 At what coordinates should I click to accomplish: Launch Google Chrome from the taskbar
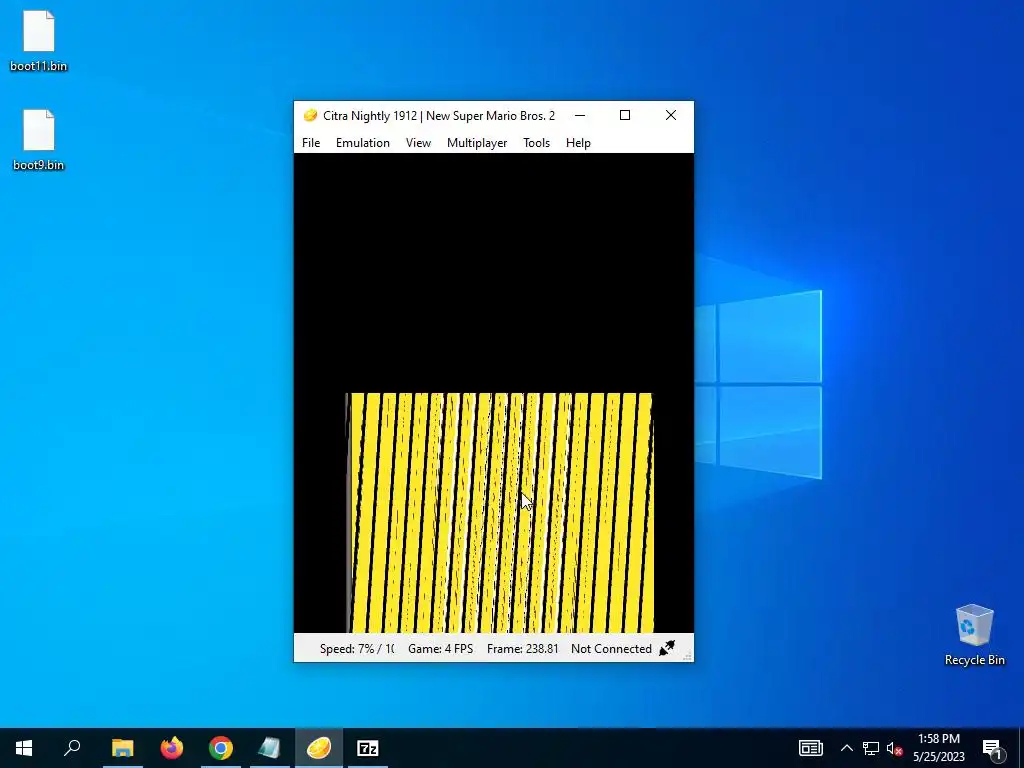pos(221,748)
